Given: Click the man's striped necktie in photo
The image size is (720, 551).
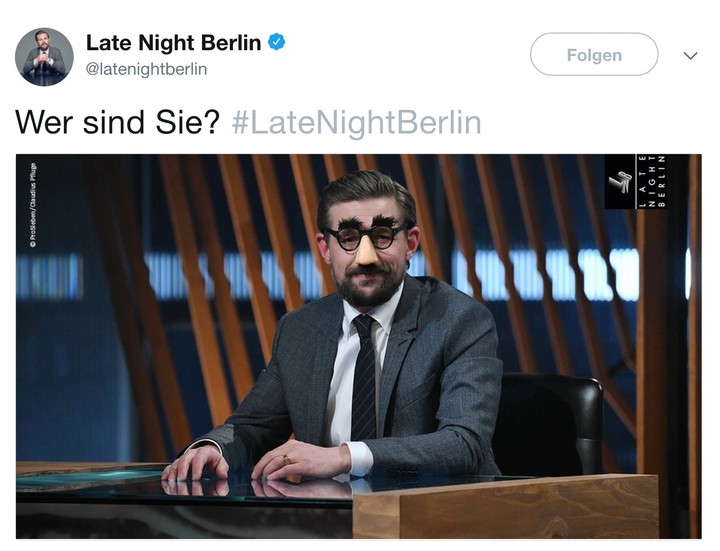Looking at the screenshot, I should (364, 377).
